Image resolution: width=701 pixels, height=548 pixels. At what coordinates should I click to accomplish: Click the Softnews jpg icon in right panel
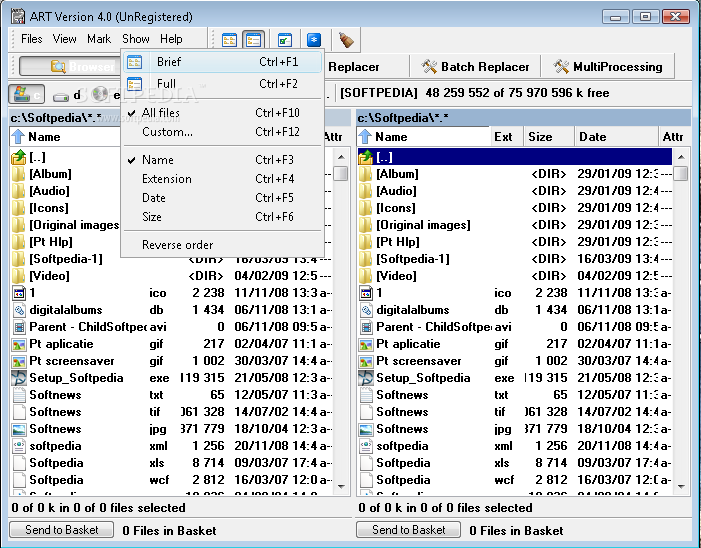366,429
